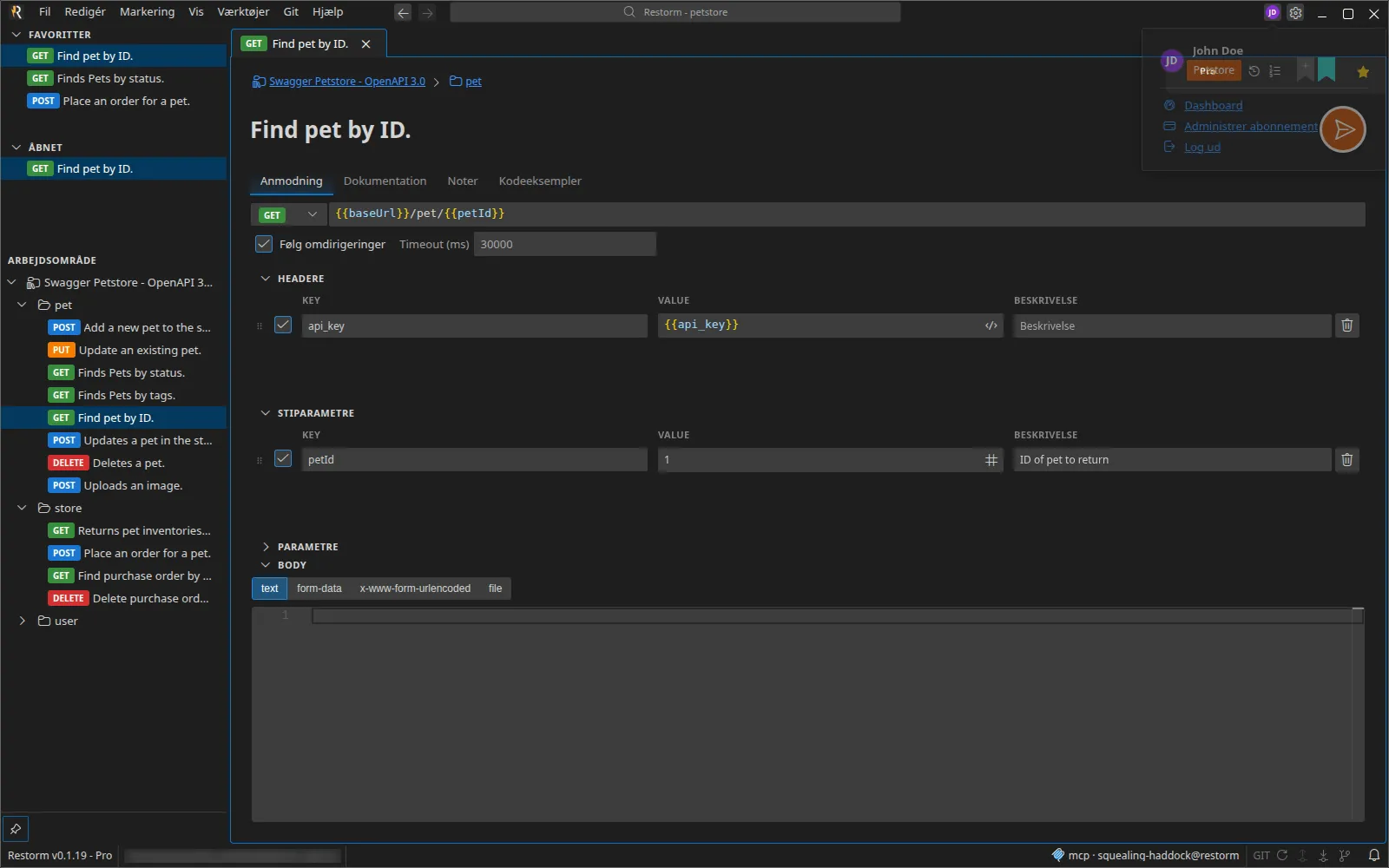Click Git branch icon in status bar
The width and height of the screenshot is (1389, 868).
coord(1345,855)
